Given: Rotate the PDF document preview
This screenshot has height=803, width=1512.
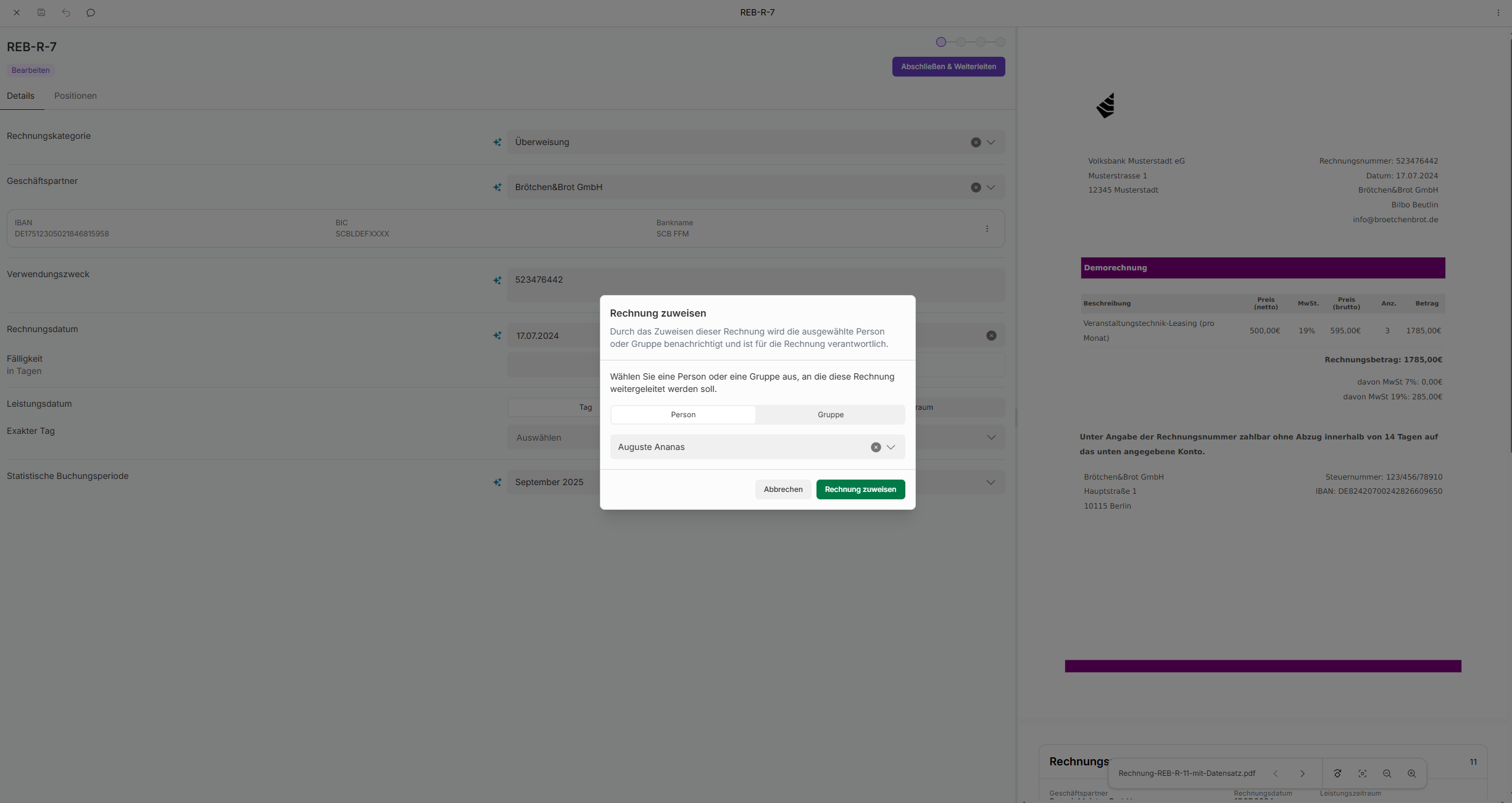Looking at the screenshot, I should (1337, 773).
